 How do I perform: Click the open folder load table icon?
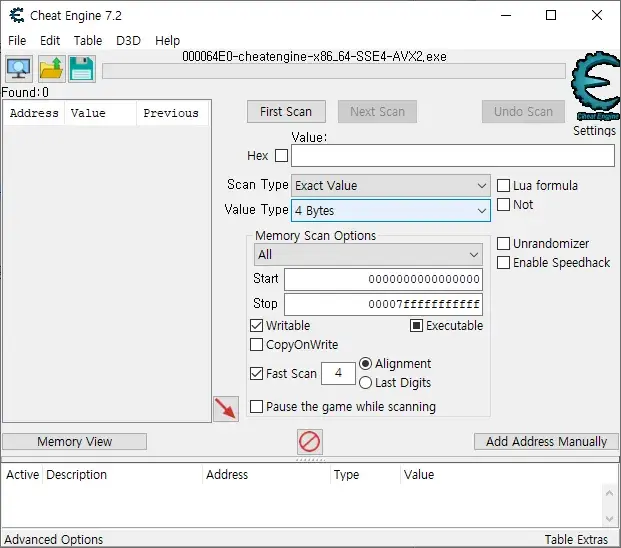pyautogui.click(x=51, y=69)
